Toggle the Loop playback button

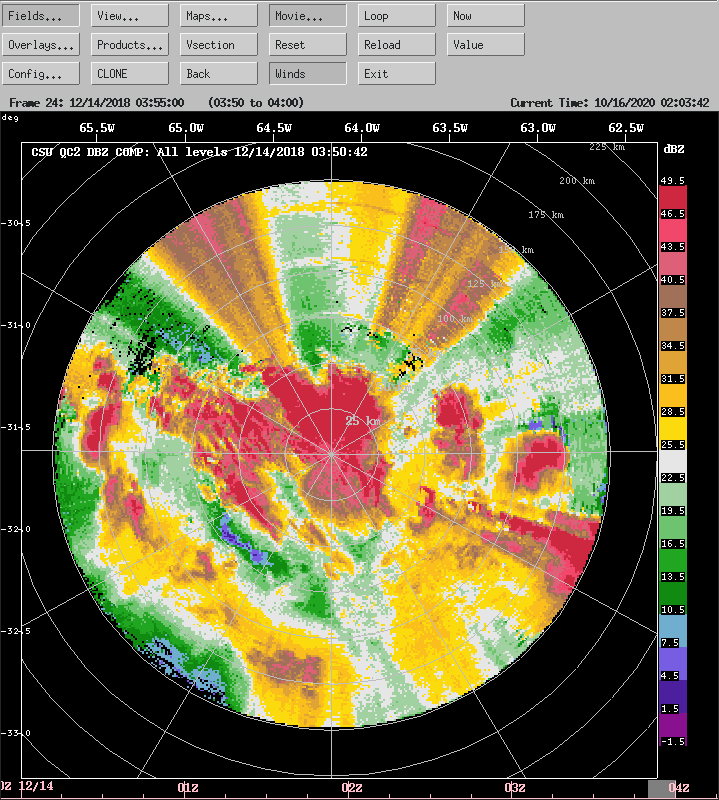(397, 16)
